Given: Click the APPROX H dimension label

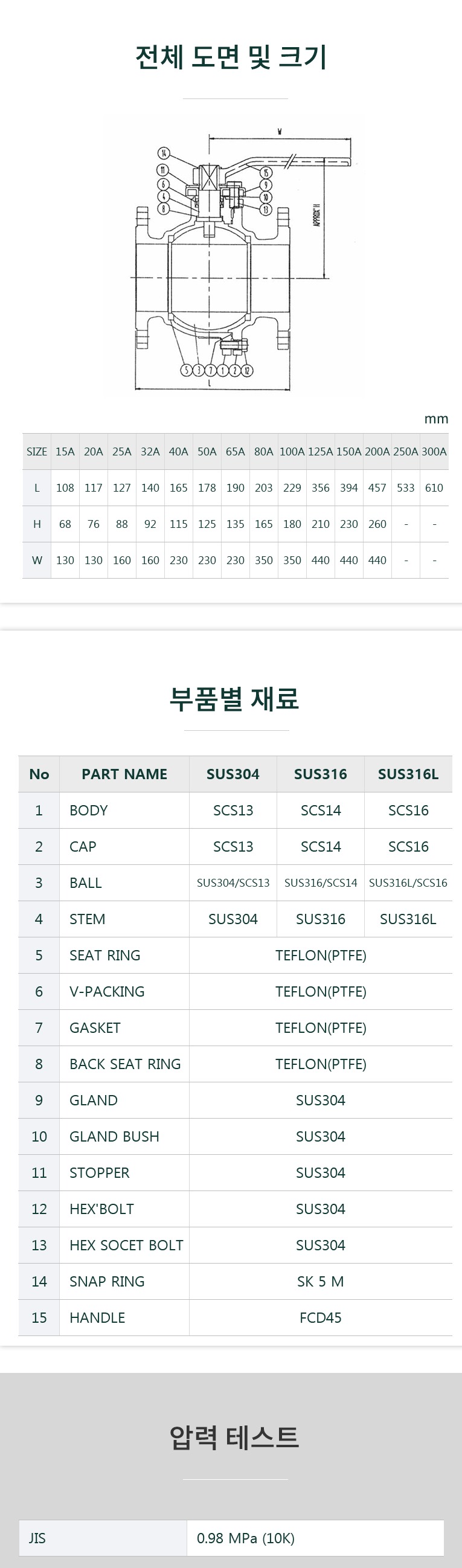Looking at the screenshot, I should pos(316,216).
